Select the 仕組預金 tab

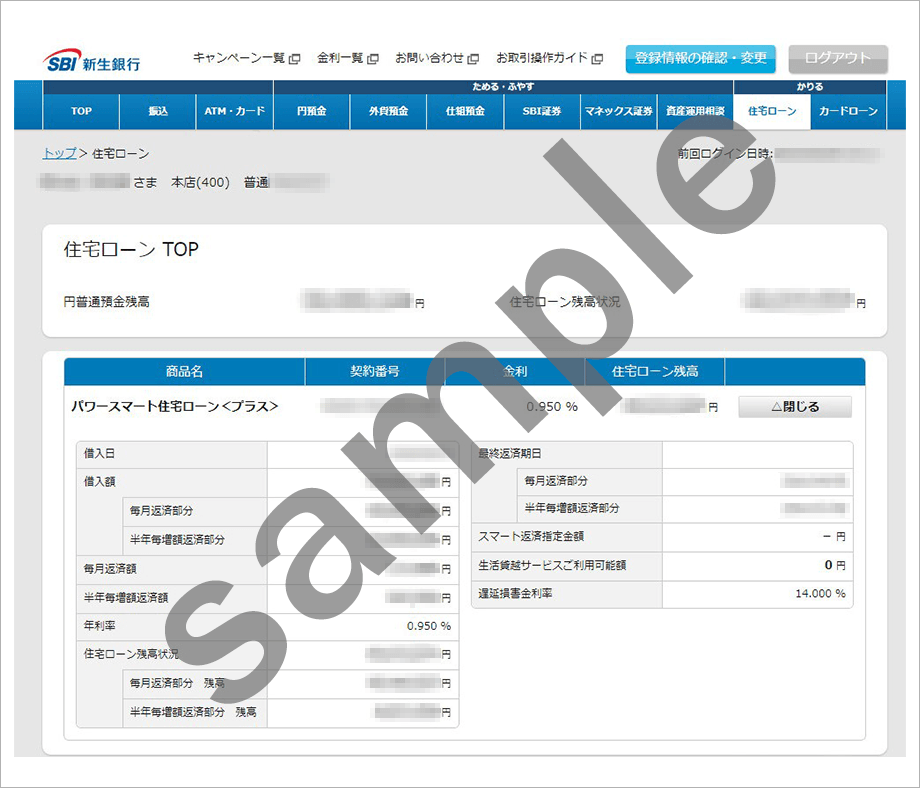(465, 111)
